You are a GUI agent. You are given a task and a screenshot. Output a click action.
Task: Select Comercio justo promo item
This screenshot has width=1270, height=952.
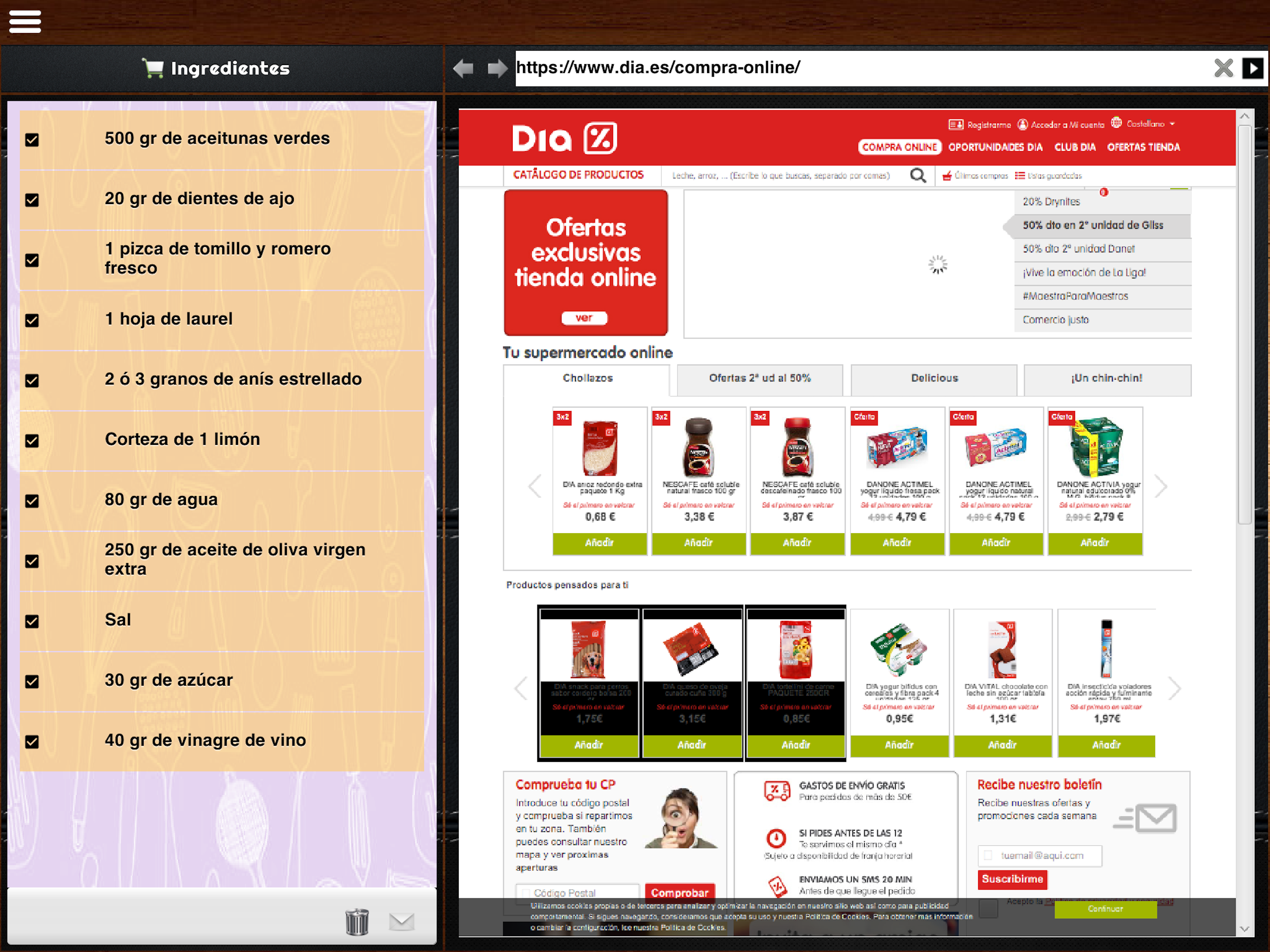point(1102,320)
